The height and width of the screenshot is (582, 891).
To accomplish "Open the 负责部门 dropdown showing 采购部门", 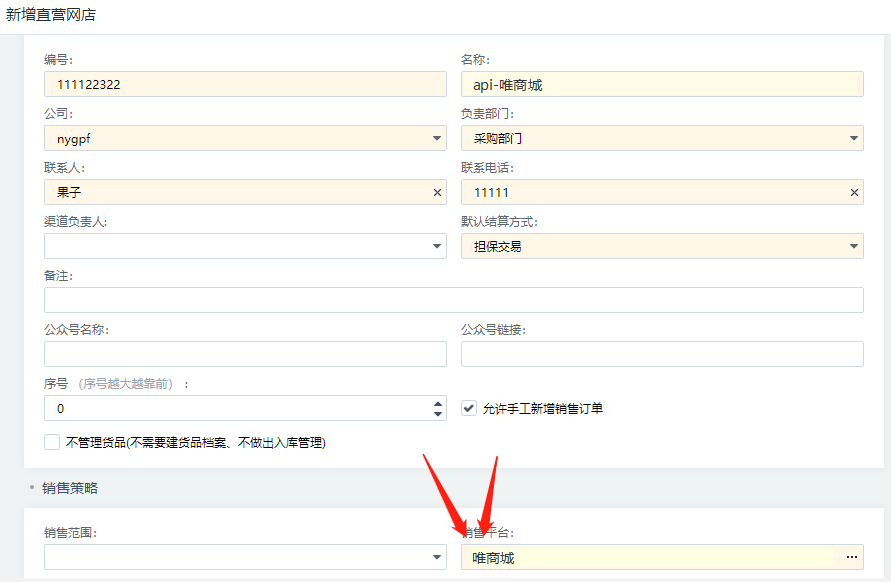I will 662,138.
